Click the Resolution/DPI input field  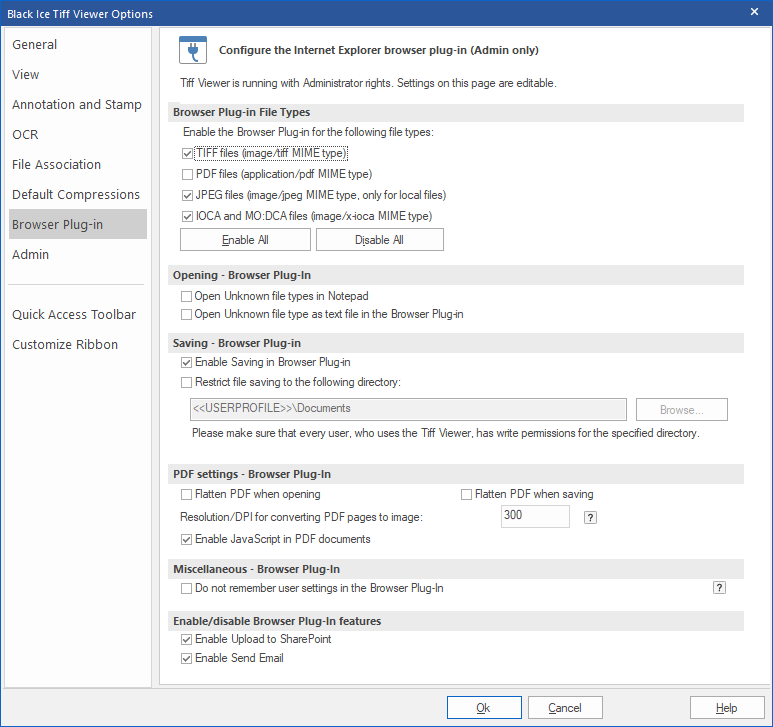pos(534,516)
